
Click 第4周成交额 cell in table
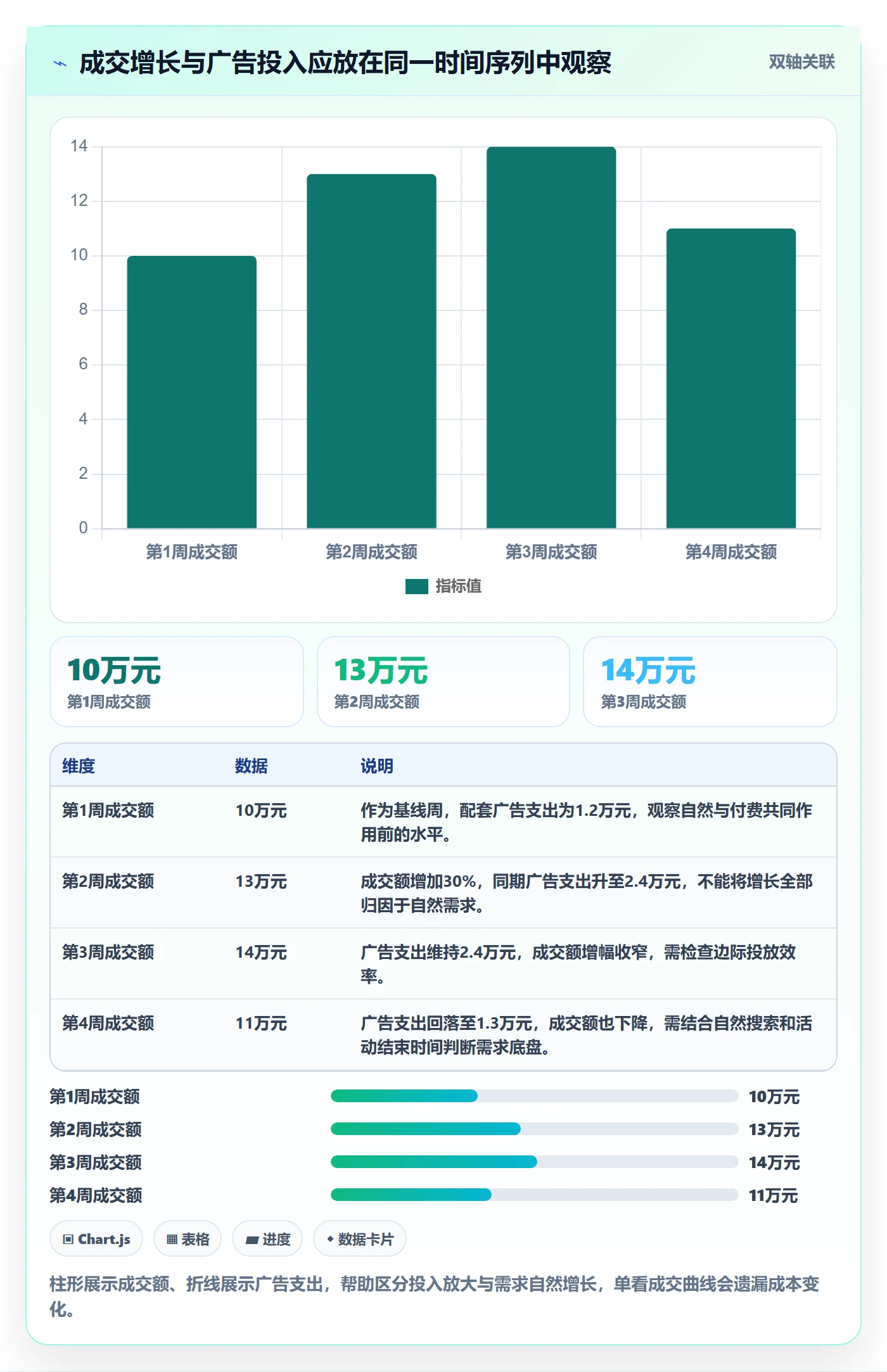[x=108, y=1023]
